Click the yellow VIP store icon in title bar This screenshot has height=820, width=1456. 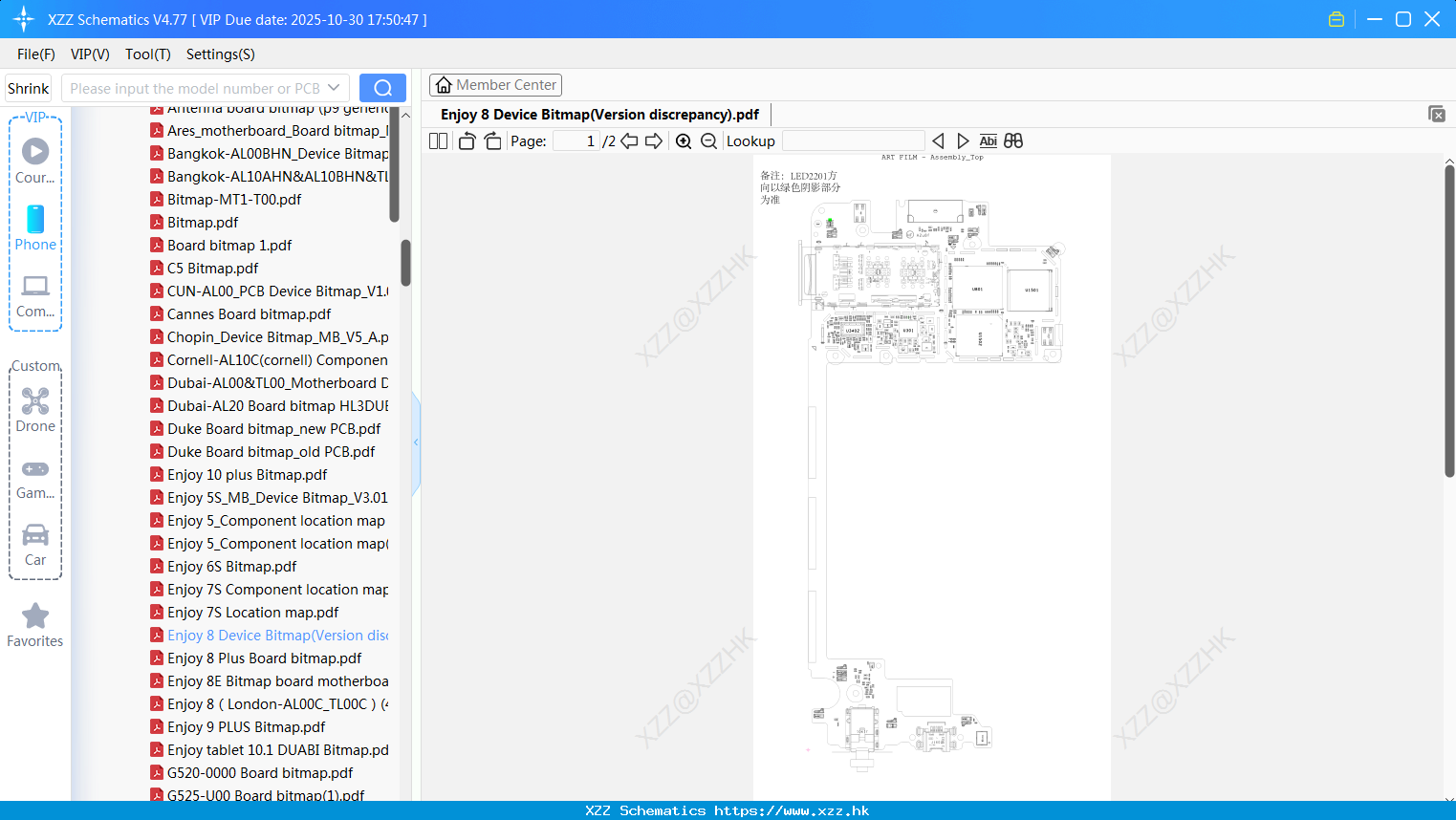(1336, 19)
